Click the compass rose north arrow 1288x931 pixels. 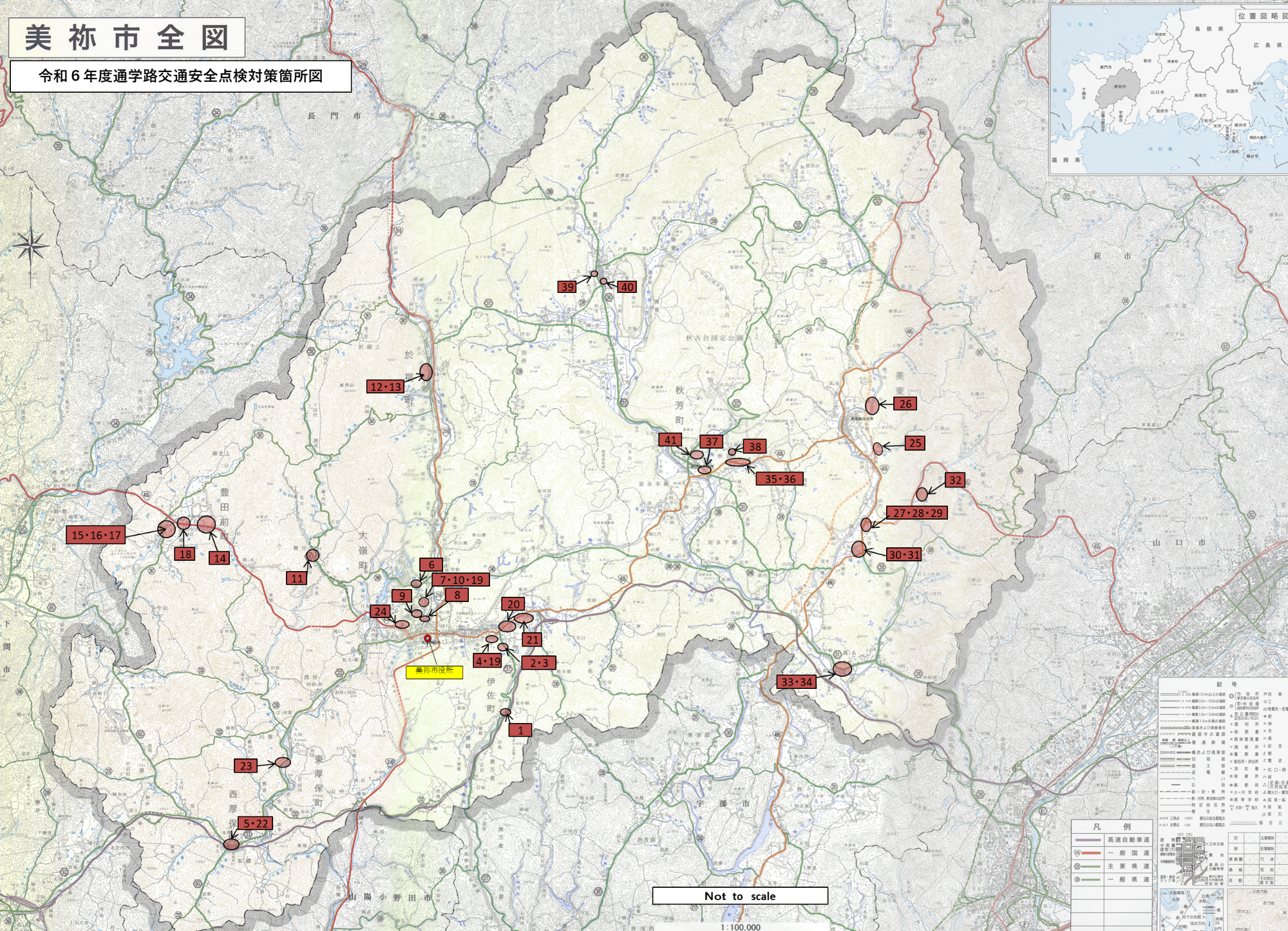click(x=30, y=245)
